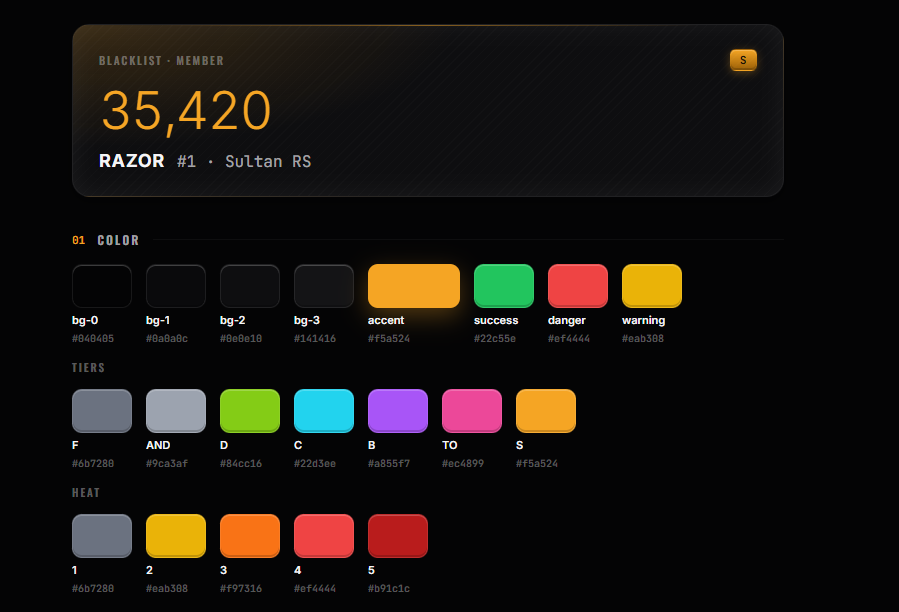Click the bg-3 label
The width and height of the screenshot is (899, 612).
pyautogui.click(x=307, y=320)
